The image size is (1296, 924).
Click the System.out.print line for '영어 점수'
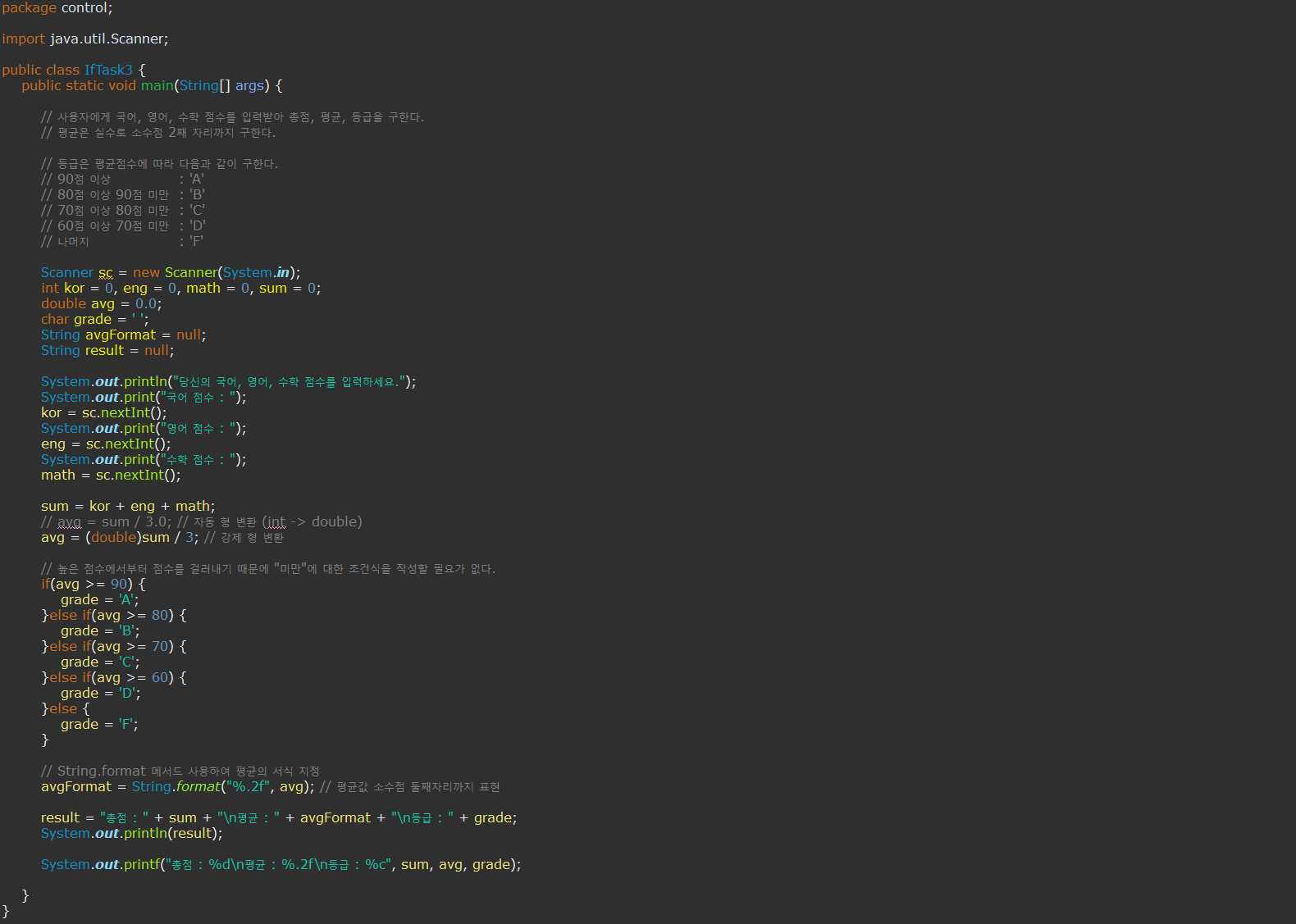coord(144,429)
